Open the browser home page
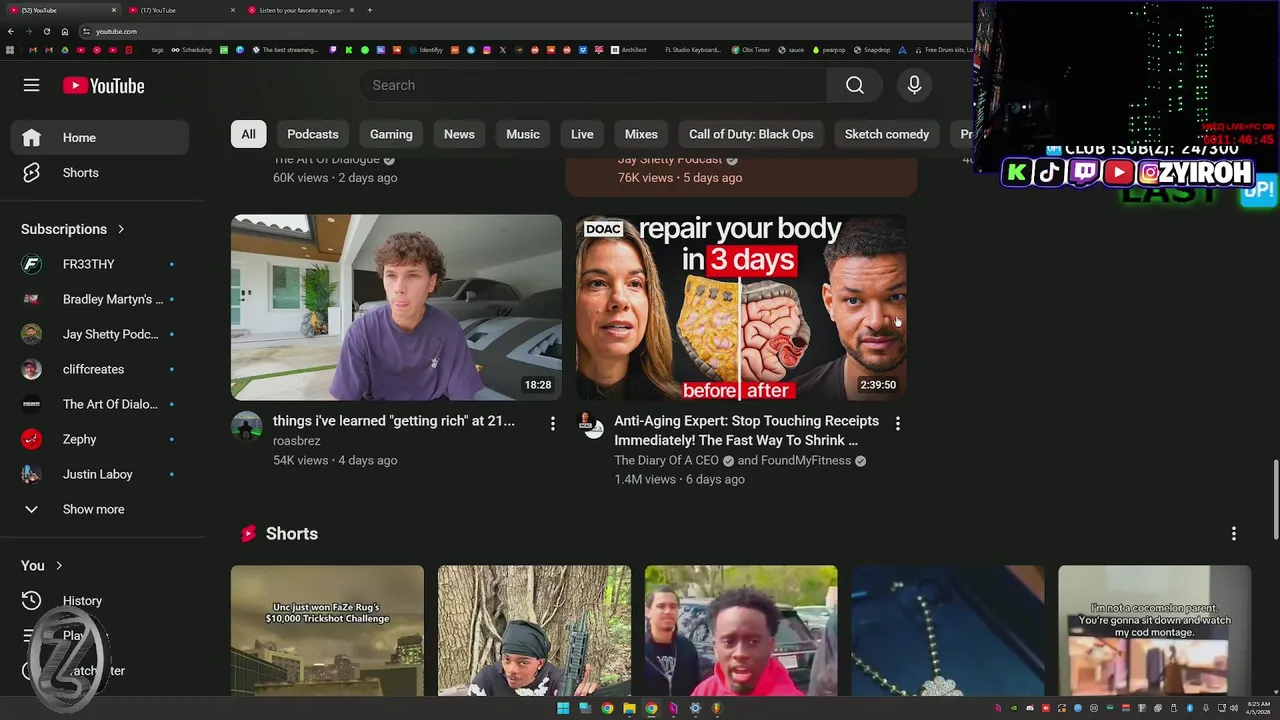Viewport: 1280px width, 720px height. coord(65,31)
